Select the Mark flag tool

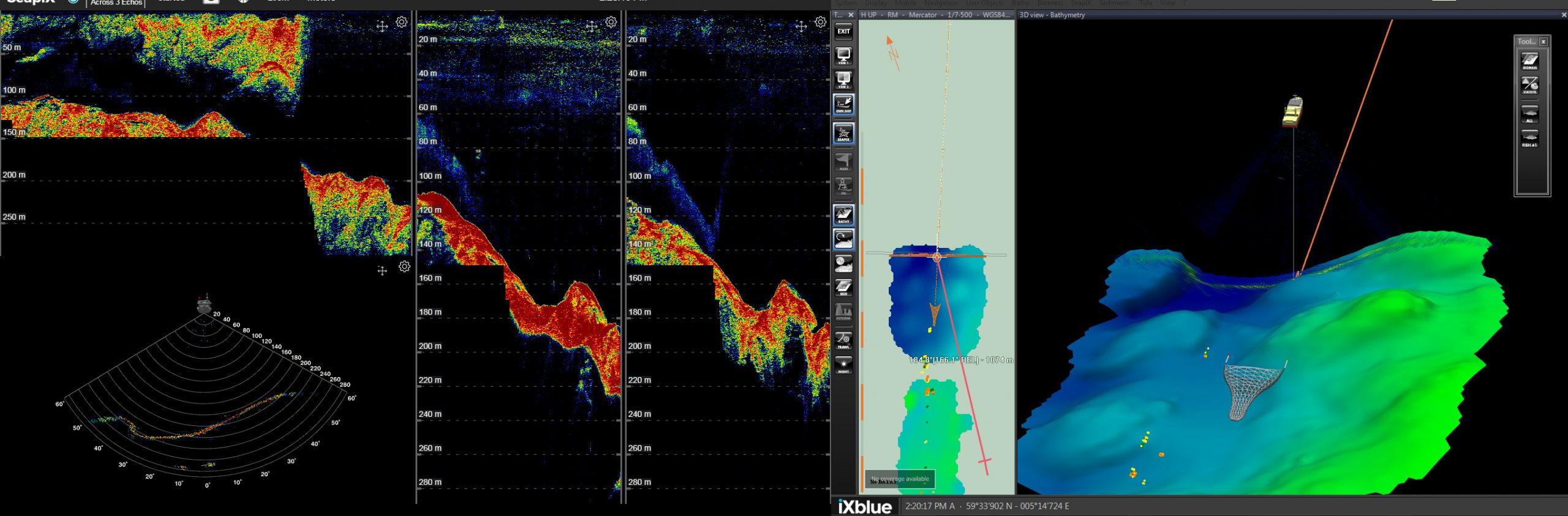click(x=843, y=161)
